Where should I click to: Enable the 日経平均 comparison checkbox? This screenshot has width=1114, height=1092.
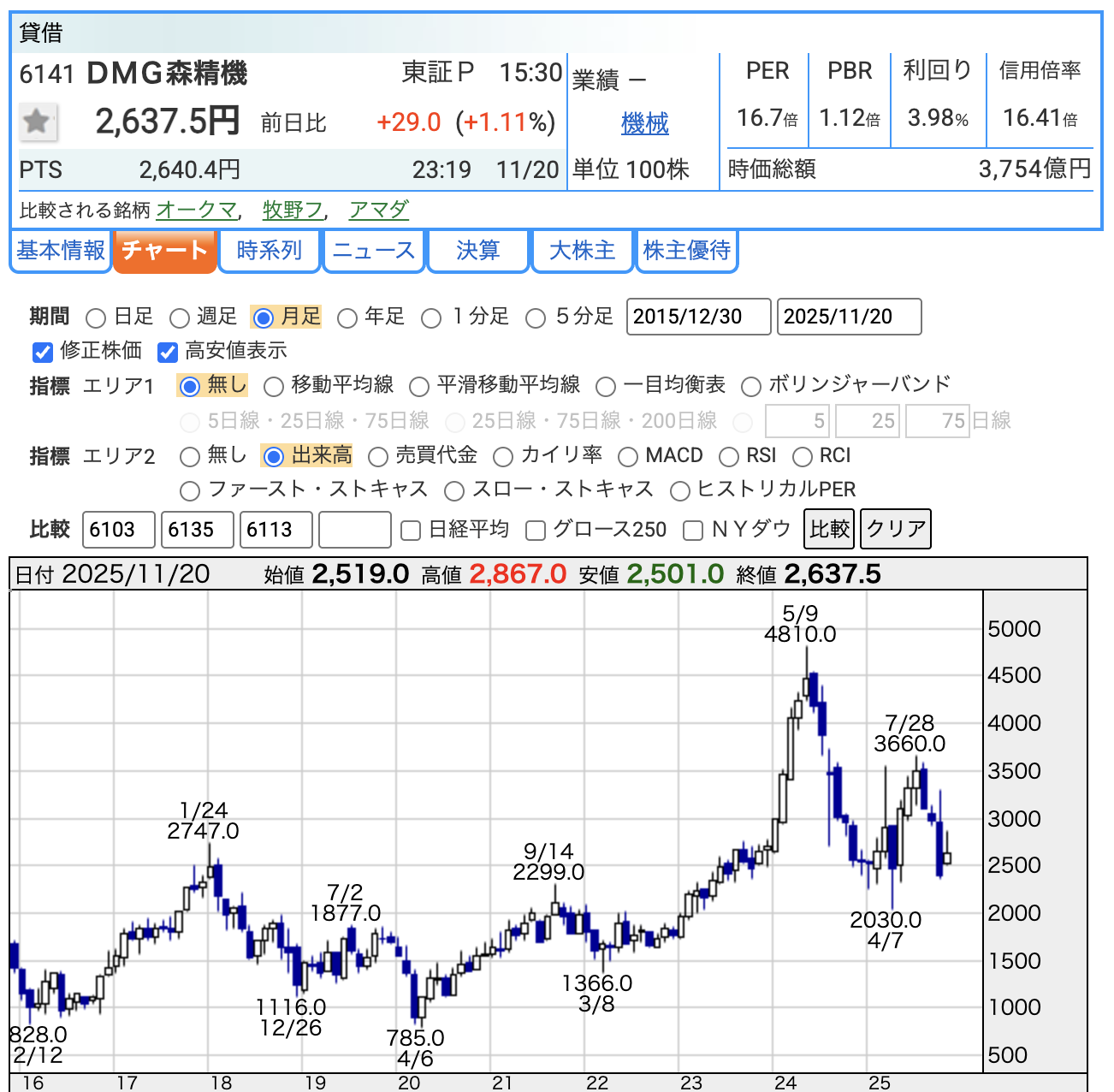coord(411,531)
